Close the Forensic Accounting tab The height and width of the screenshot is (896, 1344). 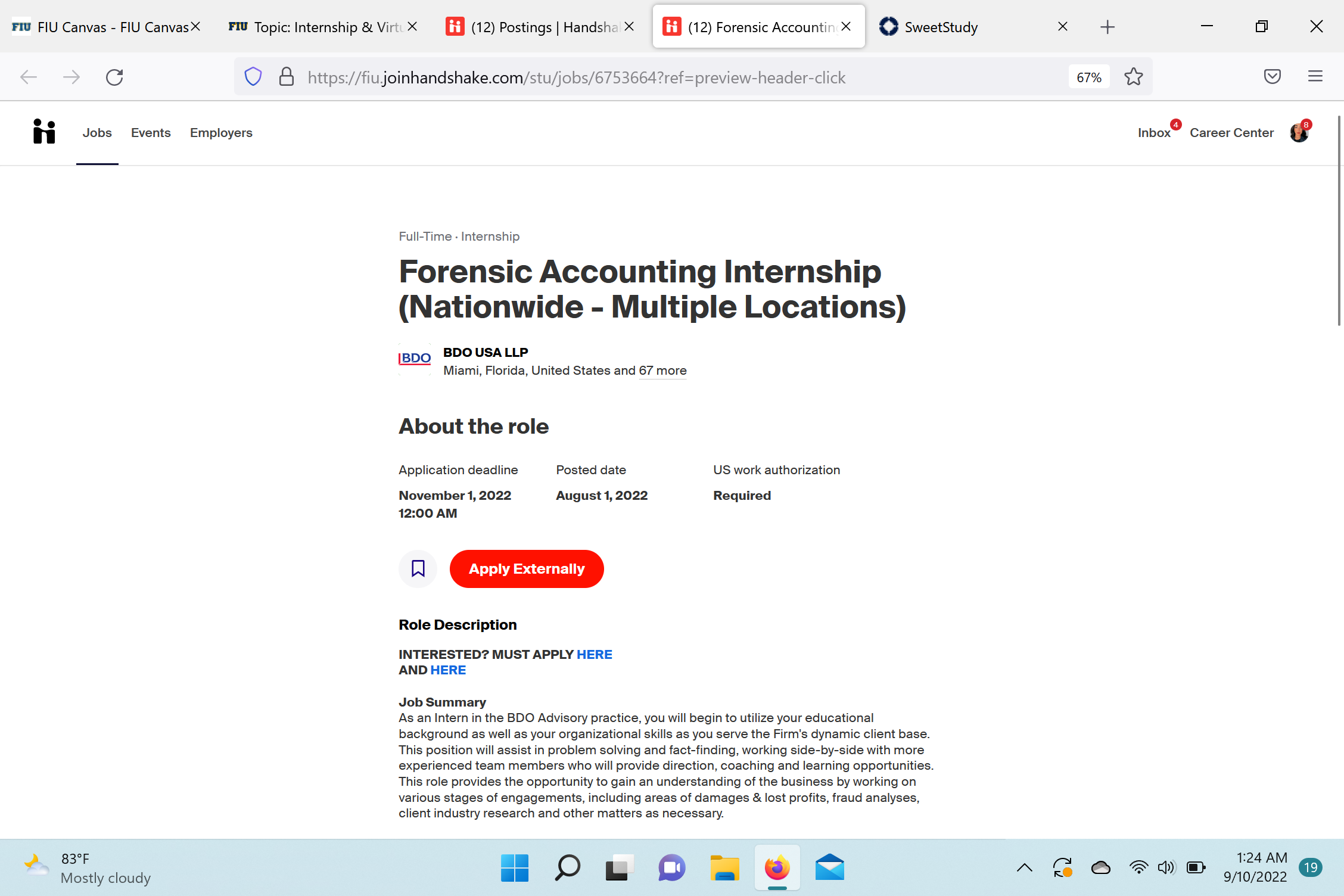pyautogui.click(x=846, y=27)
